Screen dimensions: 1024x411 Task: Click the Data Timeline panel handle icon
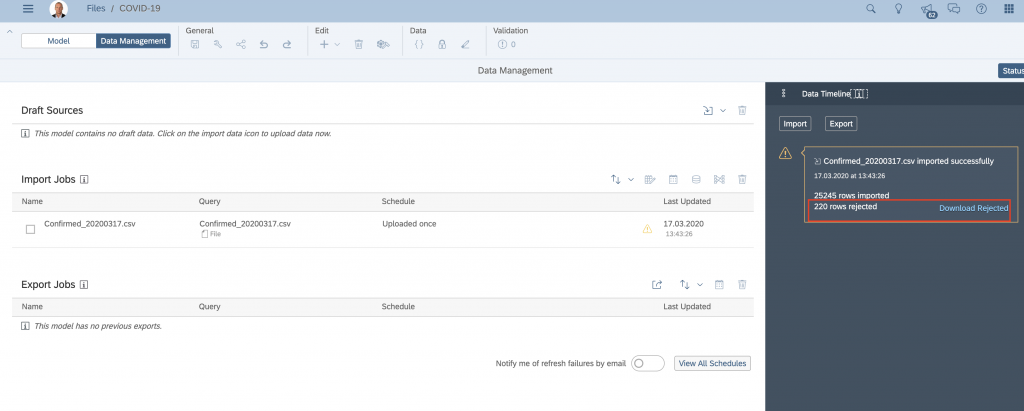(x=784, y=93)
